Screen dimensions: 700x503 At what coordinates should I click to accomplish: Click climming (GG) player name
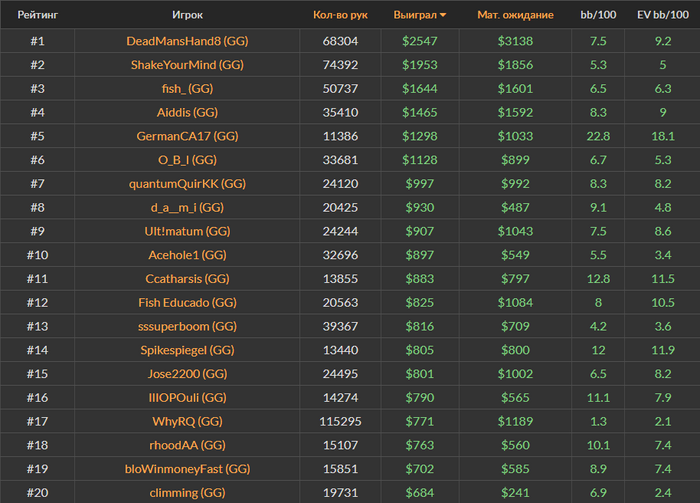pyautogui.click(x=188, y=492)
